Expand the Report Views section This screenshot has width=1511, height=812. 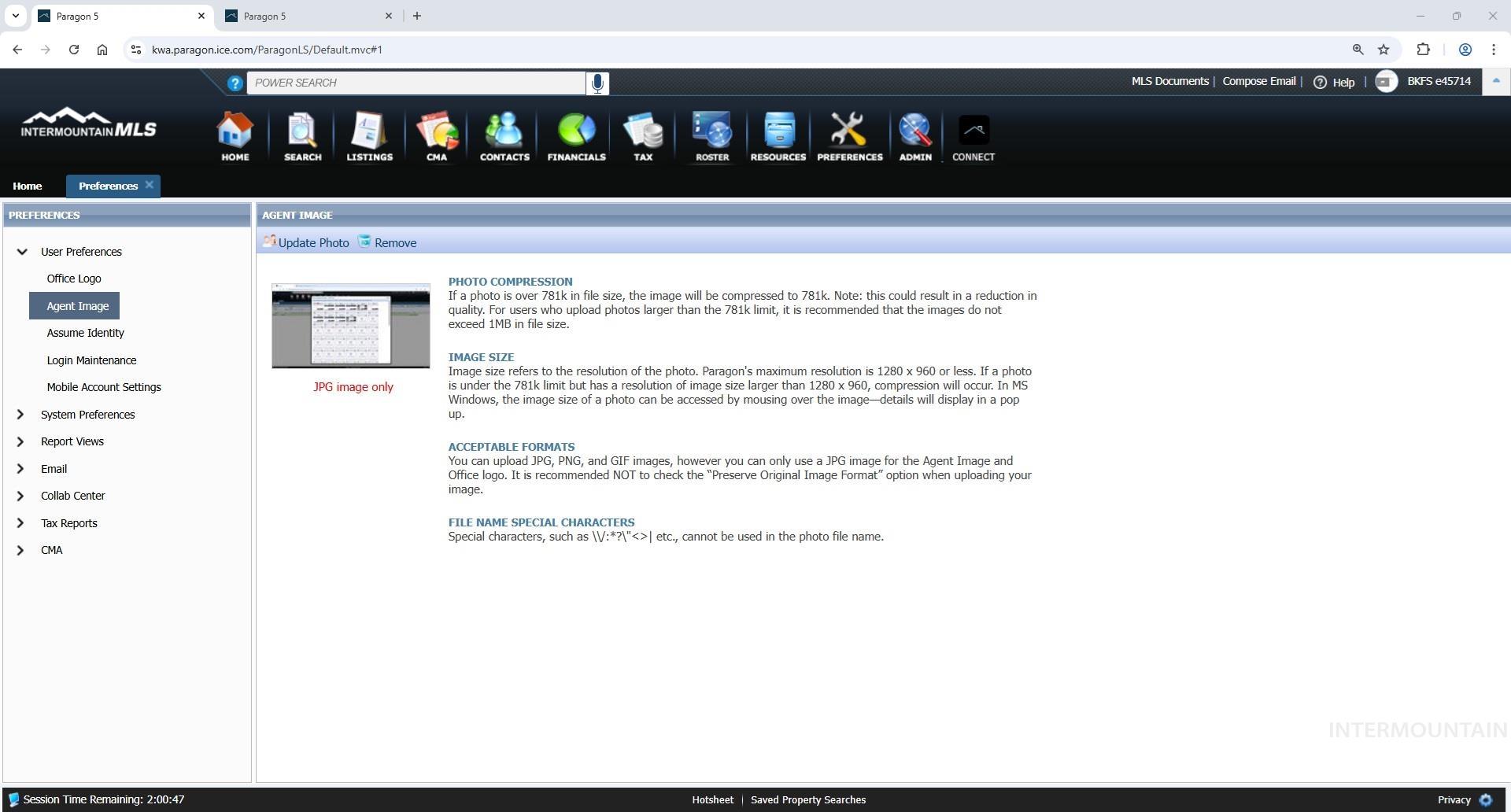click(x=20, y=441)
